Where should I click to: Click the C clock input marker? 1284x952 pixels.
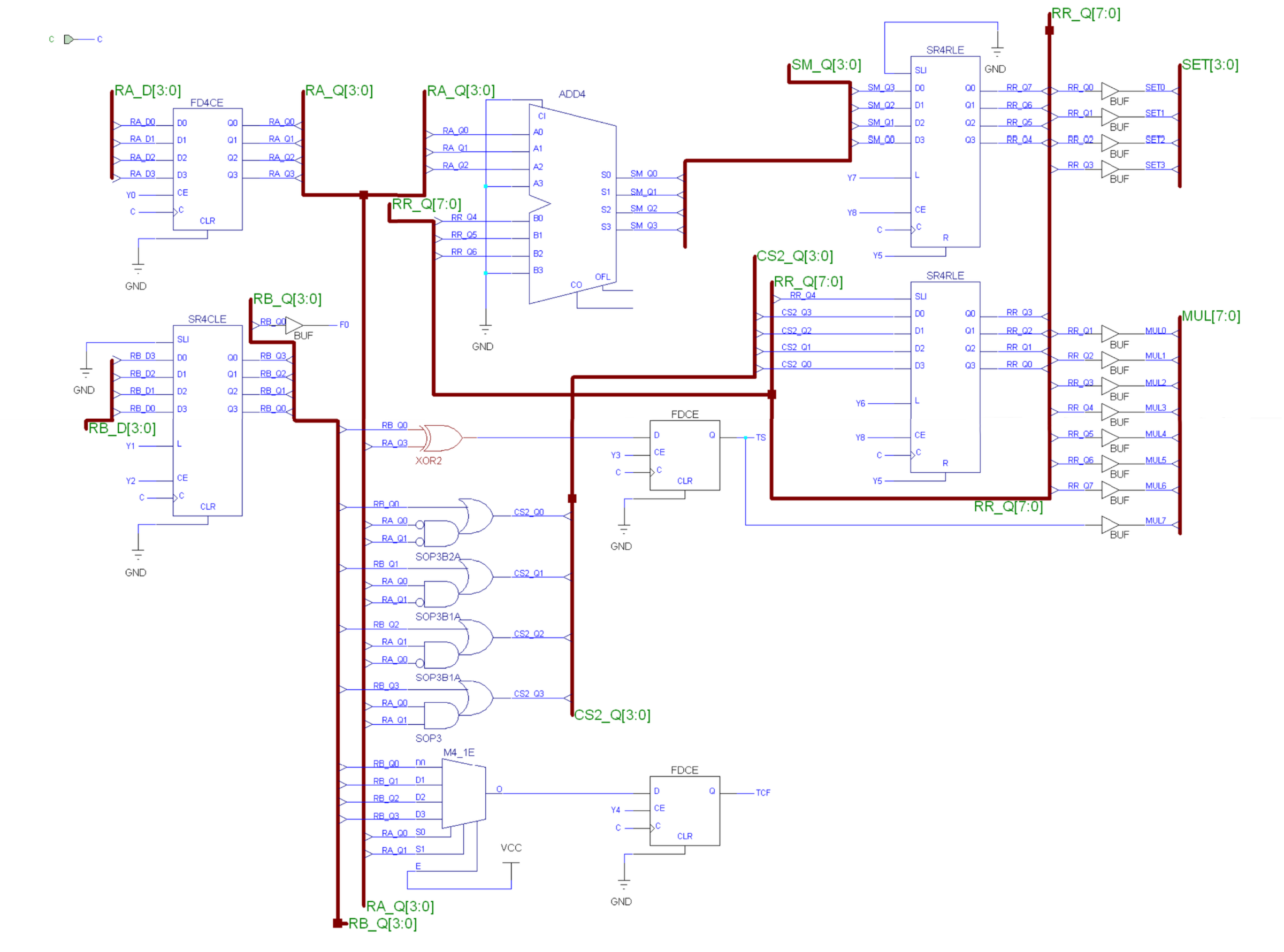click(68, 39)
